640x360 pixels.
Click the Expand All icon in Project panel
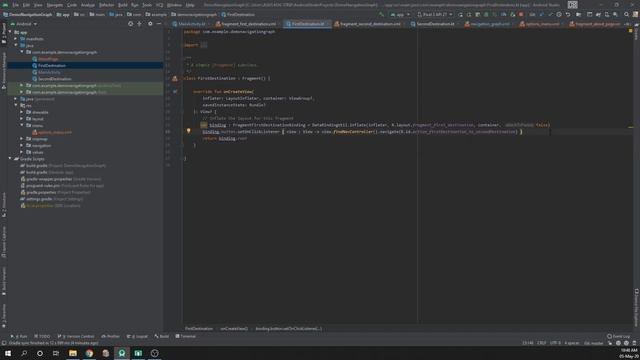tap(140, 24)
